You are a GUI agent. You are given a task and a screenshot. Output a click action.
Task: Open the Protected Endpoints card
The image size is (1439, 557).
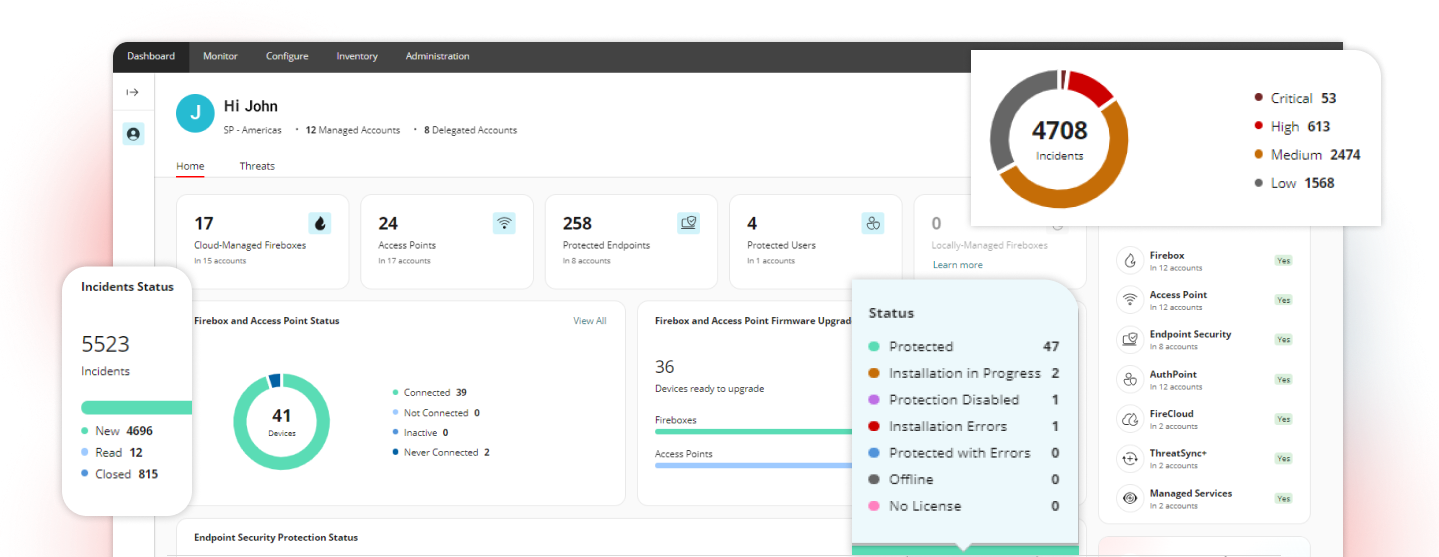[631, 242]
